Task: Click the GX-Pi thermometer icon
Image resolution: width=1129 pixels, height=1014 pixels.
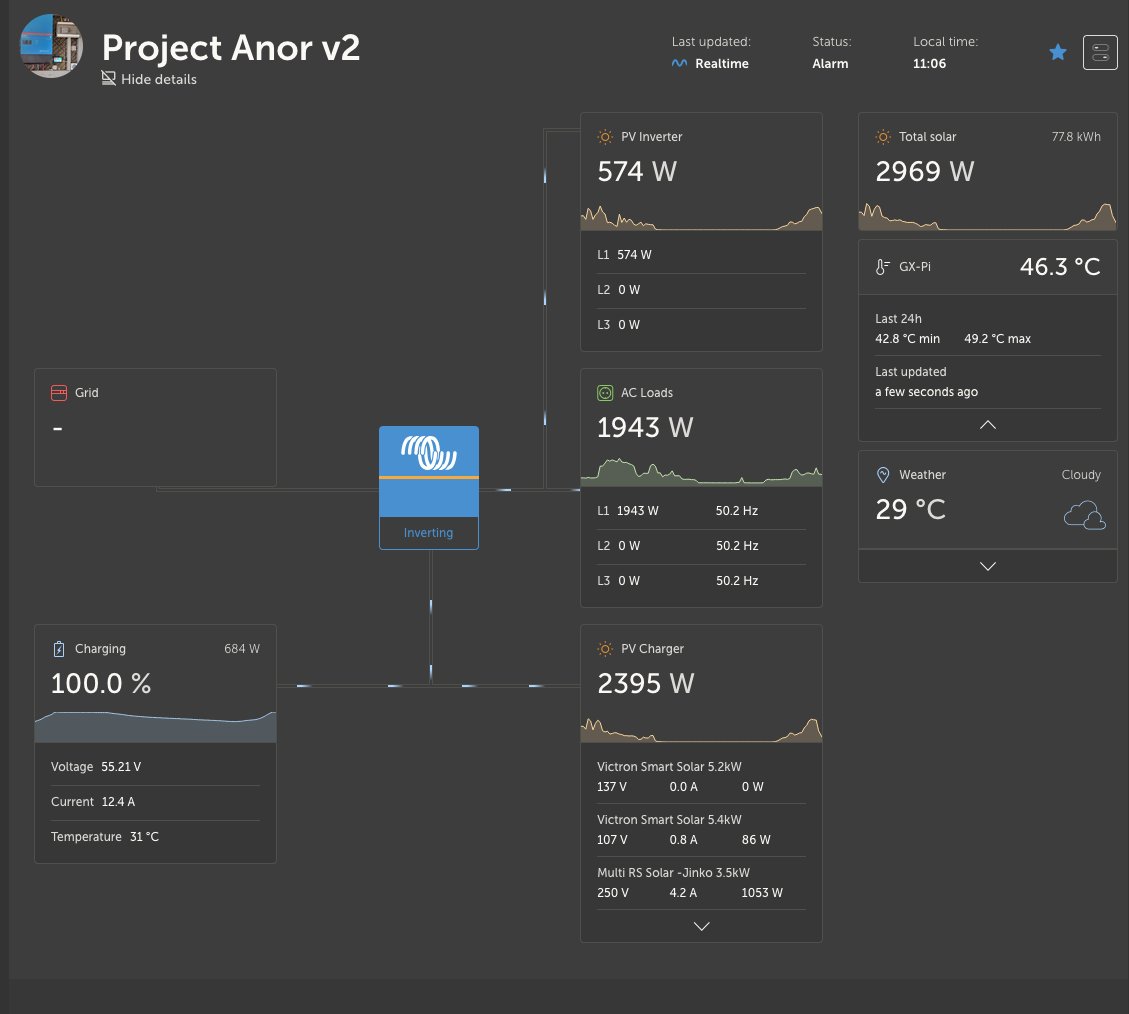Action: (883, 267)
